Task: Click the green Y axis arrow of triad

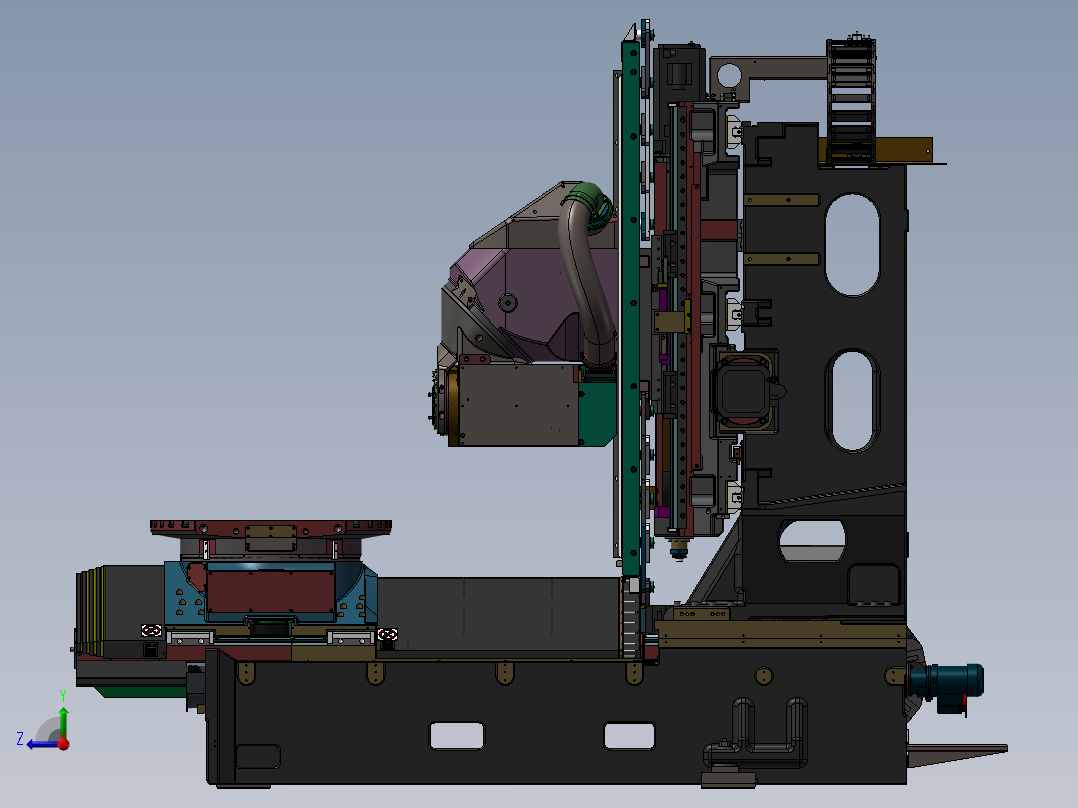Action: click(63, 722)
